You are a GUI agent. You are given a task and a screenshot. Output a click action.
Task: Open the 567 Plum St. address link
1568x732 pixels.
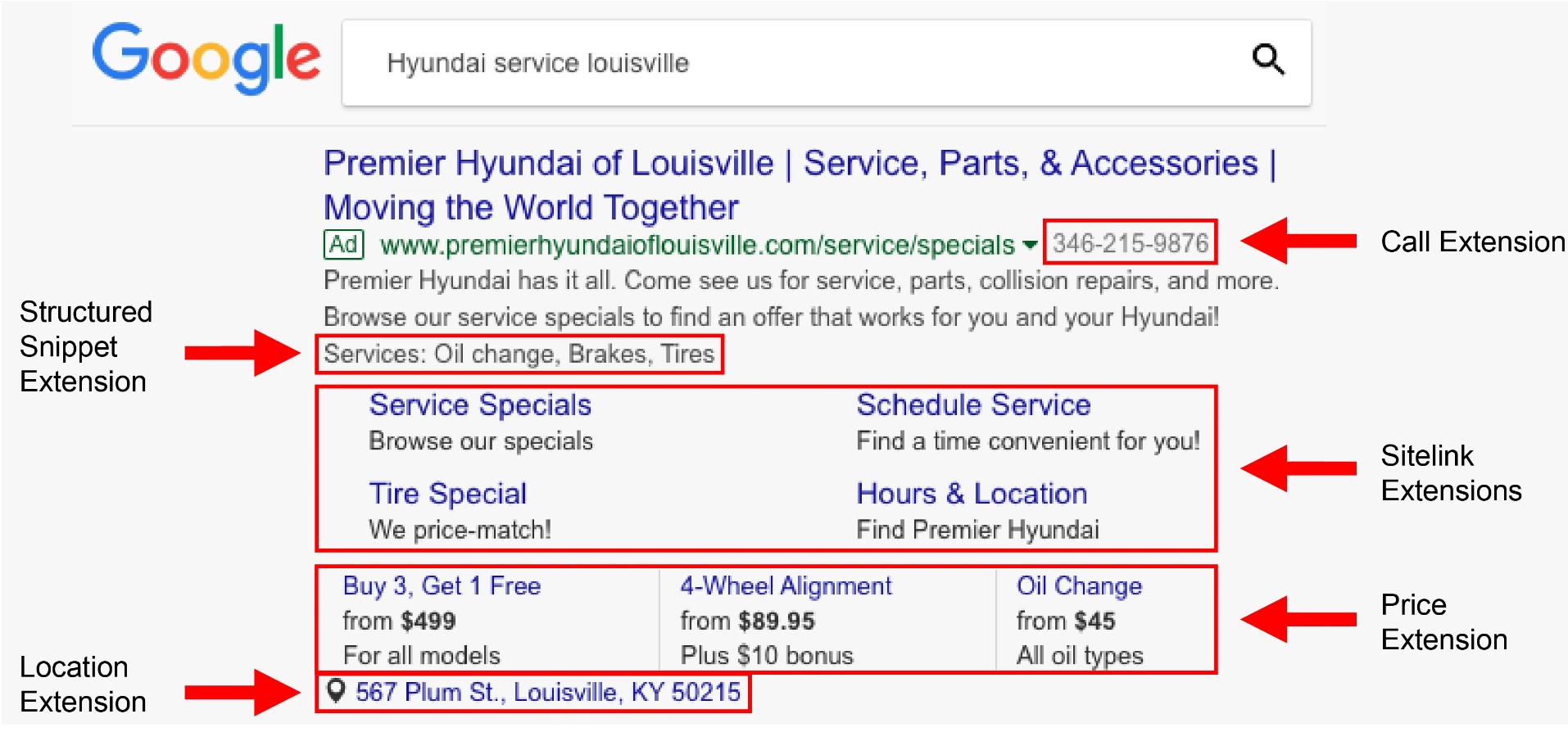(x=548, y=692)
